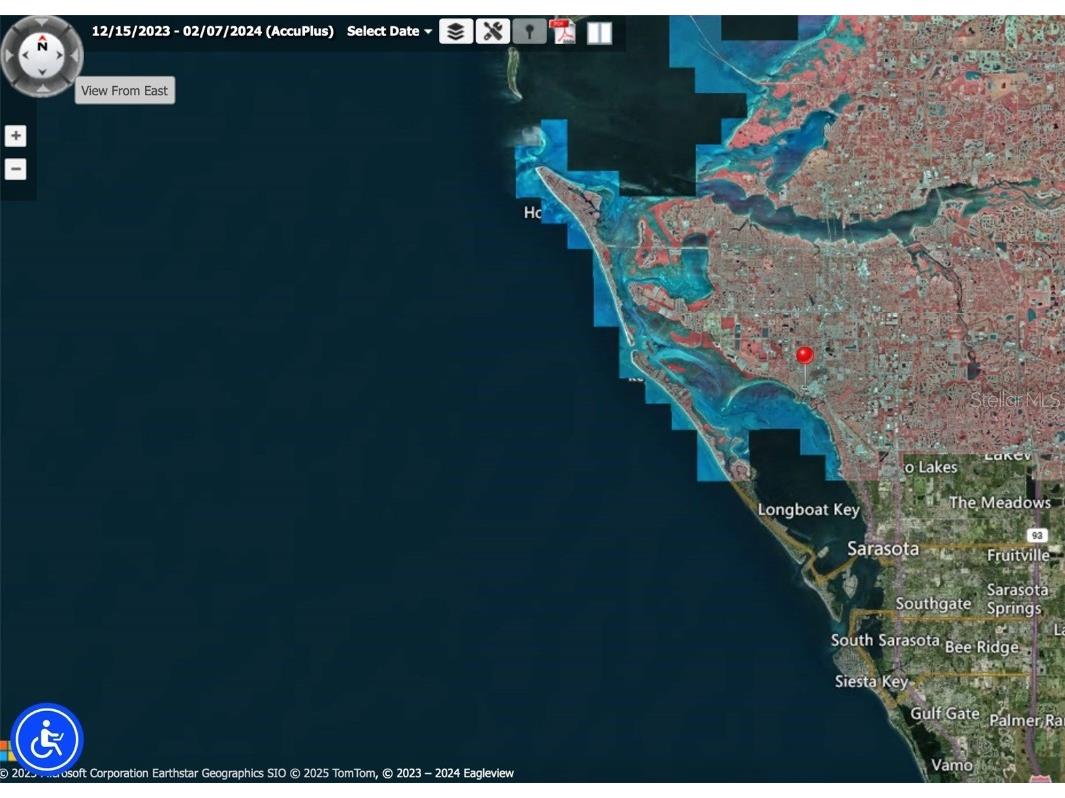Click the Siesta Key map label
Viewport: 1065px width, 798px height.
point(871,682)
